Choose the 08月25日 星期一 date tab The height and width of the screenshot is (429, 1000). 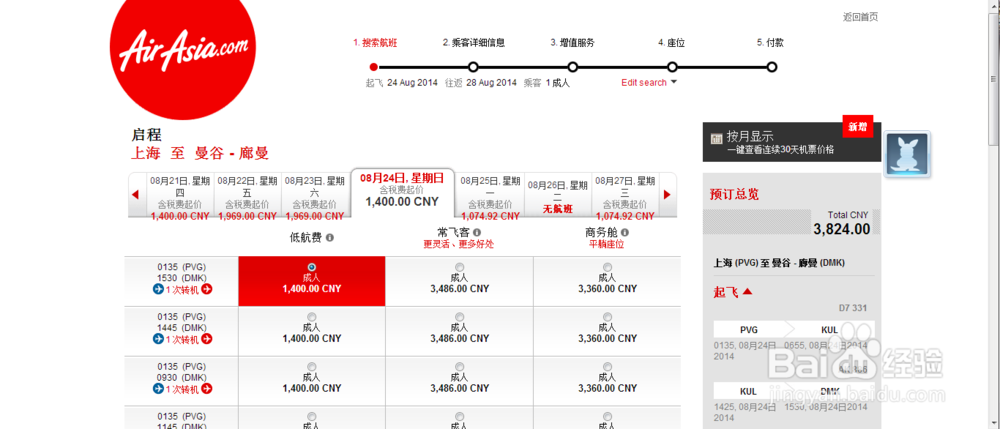pos(490,198)
